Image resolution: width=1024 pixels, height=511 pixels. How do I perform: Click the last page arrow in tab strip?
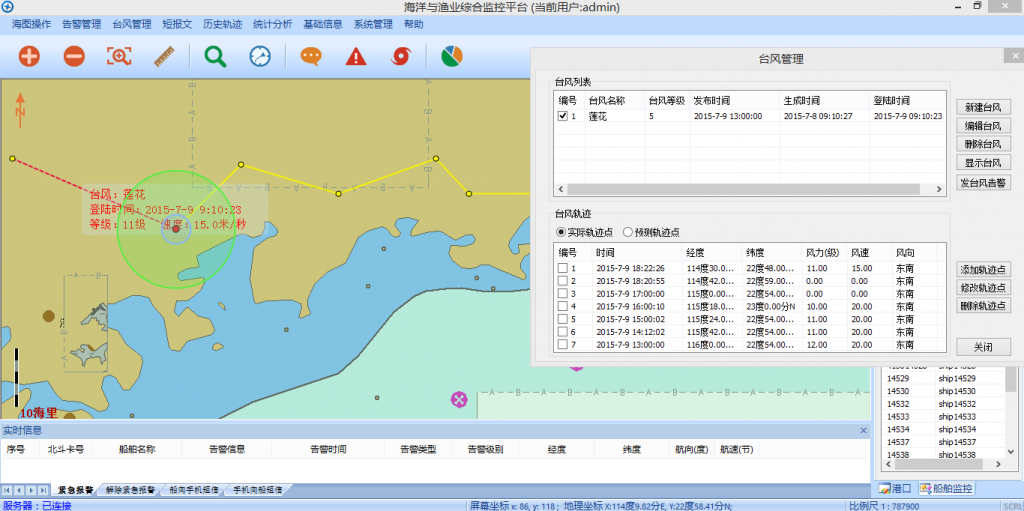pos(42,489)
